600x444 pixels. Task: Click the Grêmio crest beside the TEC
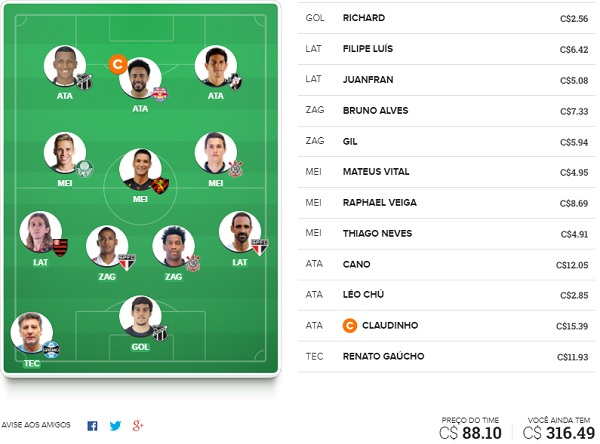pyautogui.click(x=51, y=350)
